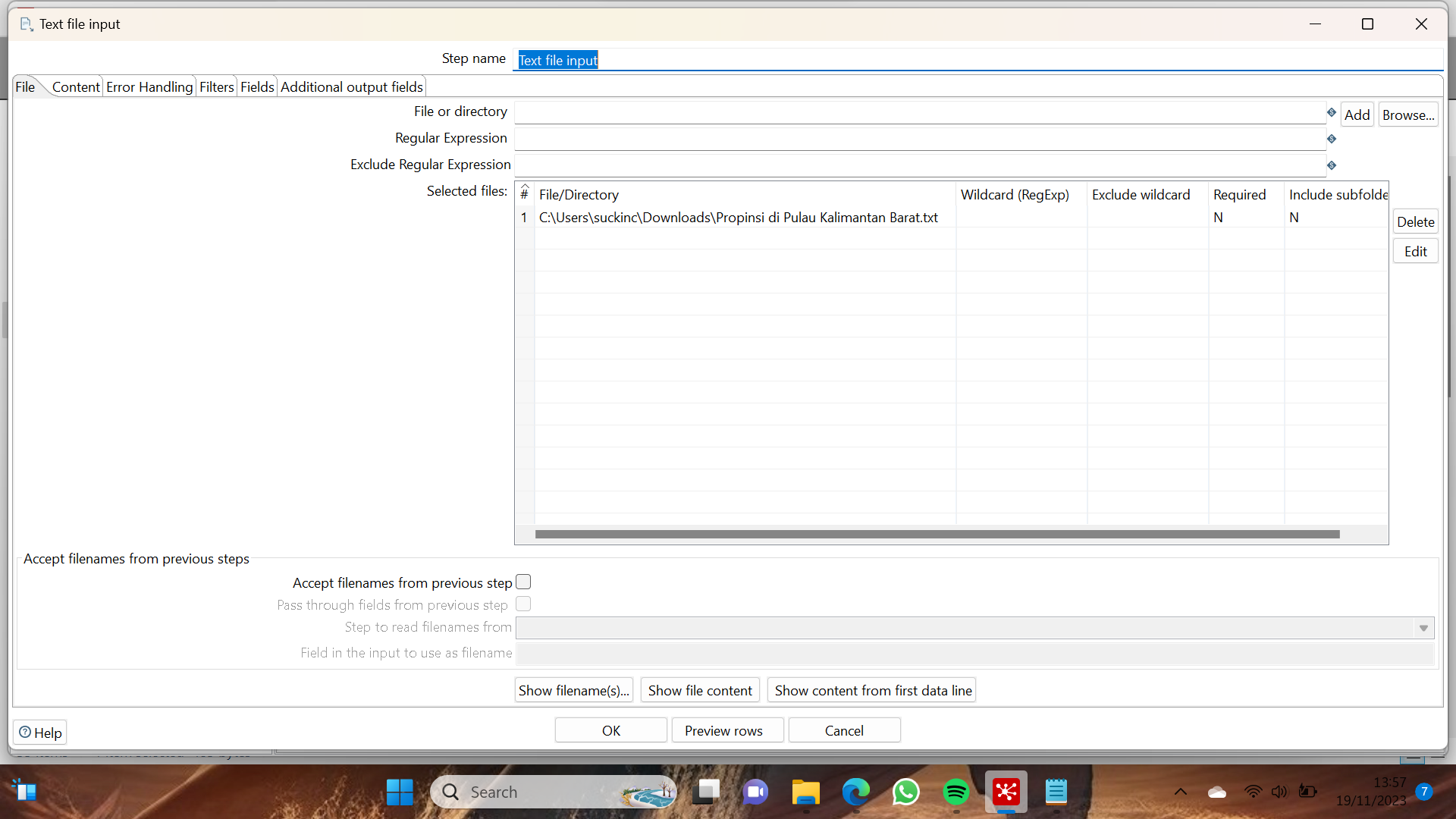The width and height of the screenshot is (1456, 819).
Task: Show hidden icons tray chevron
Action: (1181, 792)
